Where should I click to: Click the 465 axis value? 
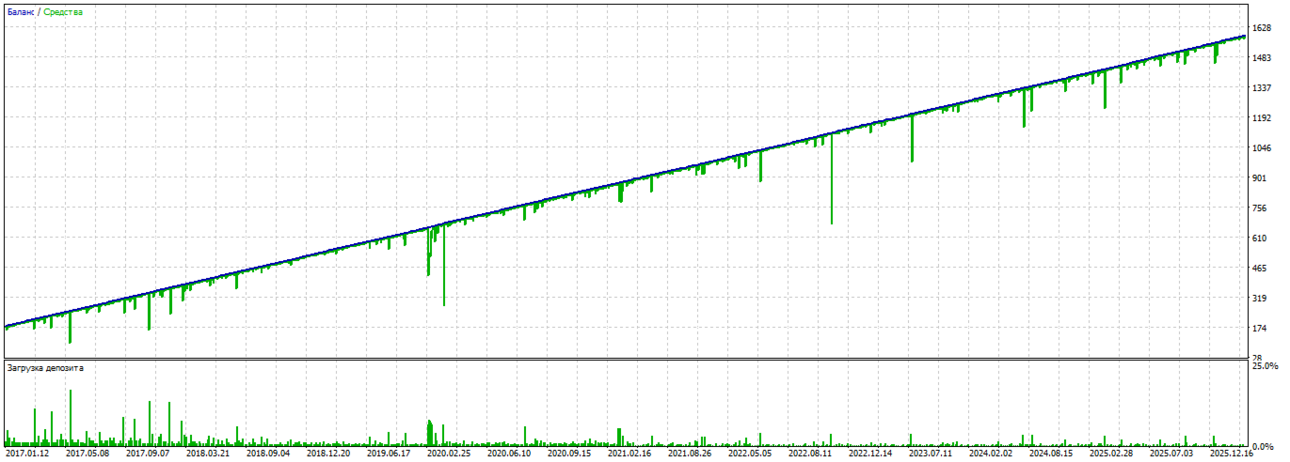tap(1260, 268)
